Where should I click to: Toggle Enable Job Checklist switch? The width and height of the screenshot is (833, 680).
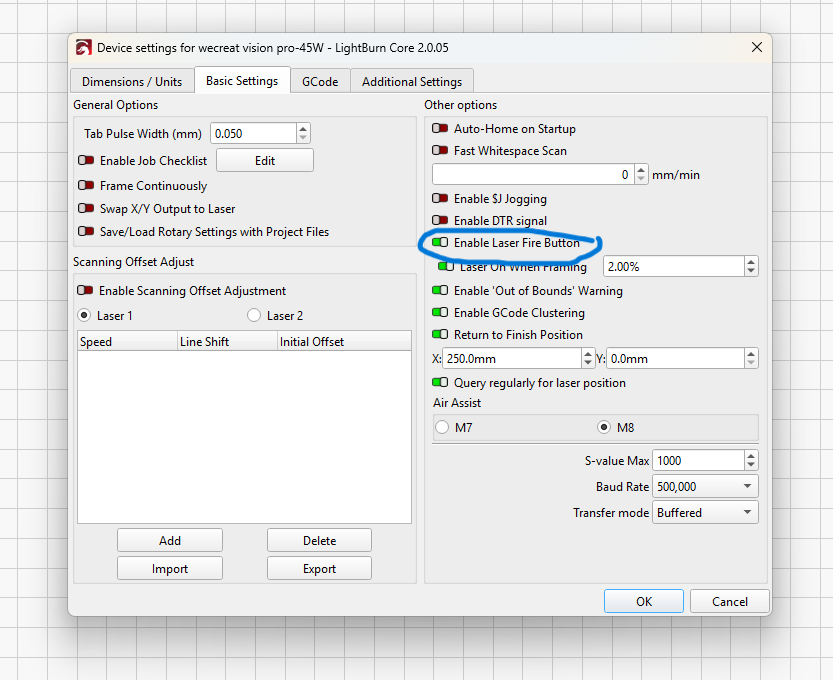(86, 161)
